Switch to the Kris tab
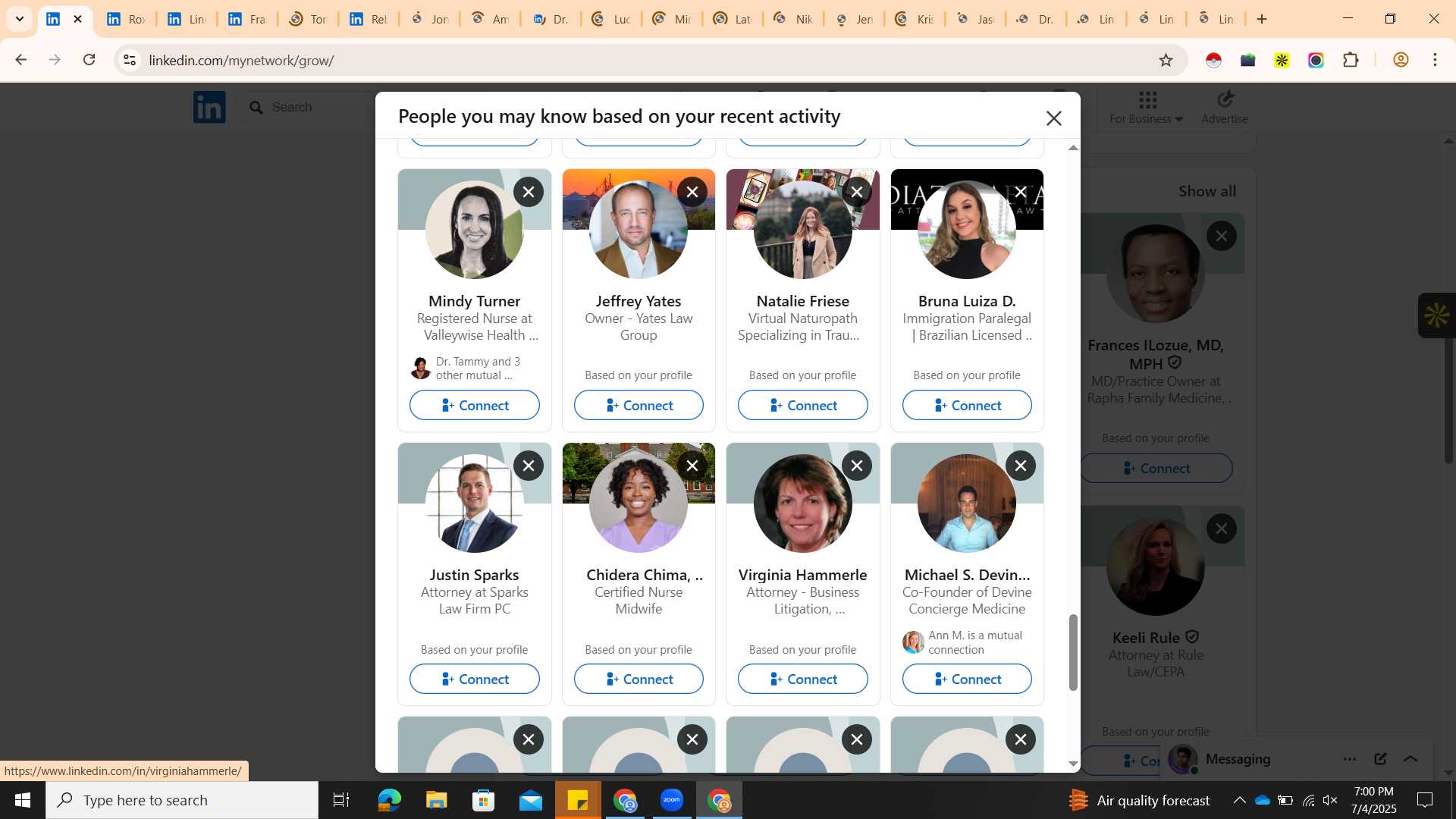The height and width of the screenshot is (819, 1456). pyautogui.click(x=915, y=19)
